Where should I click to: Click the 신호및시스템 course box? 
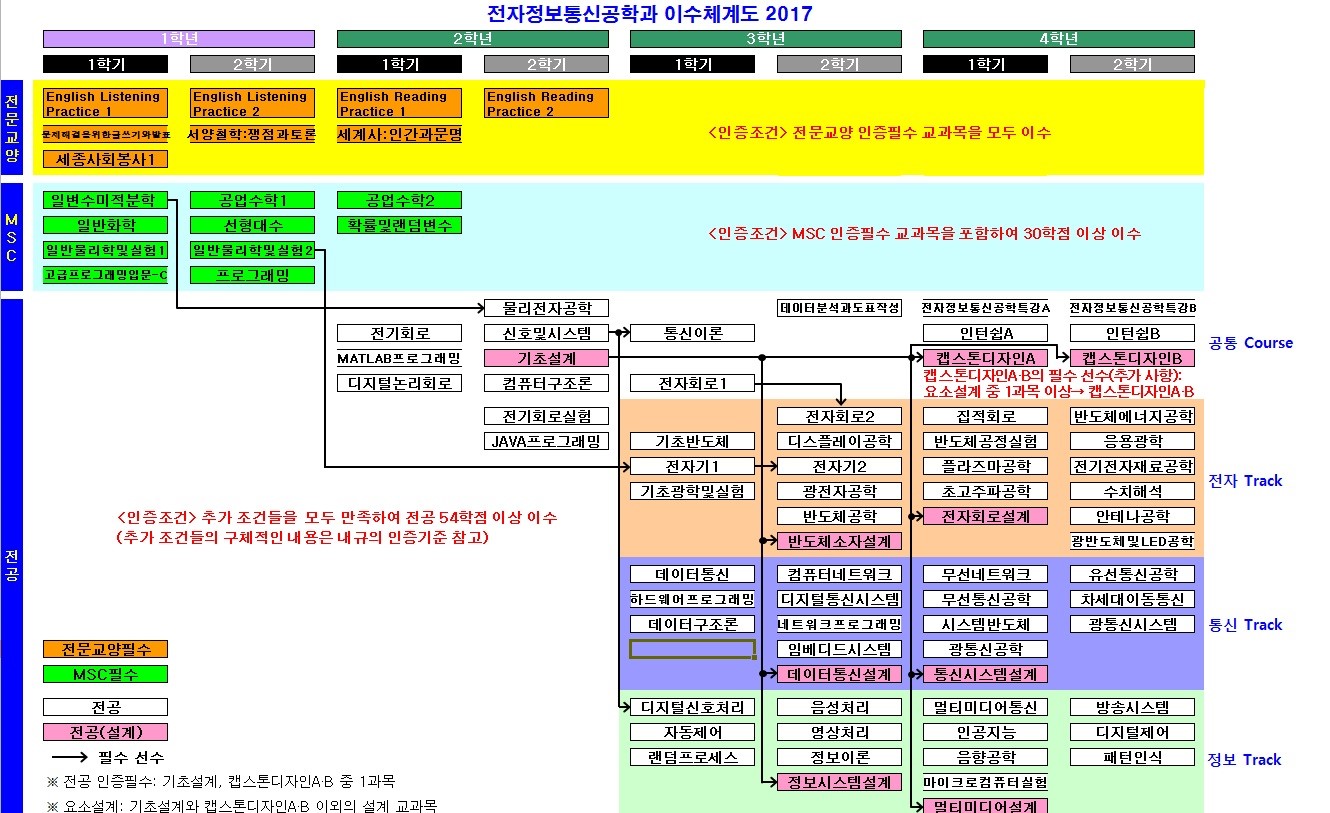click(545, 333)
